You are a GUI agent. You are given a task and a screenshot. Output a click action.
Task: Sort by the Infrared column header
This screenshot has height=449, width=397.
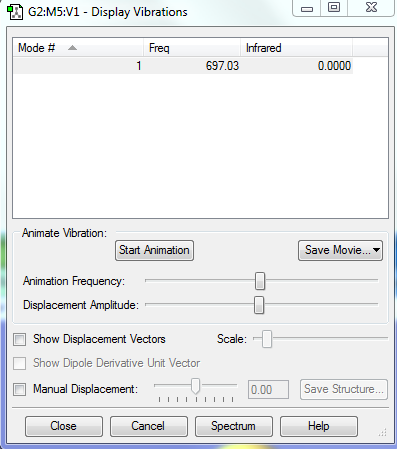(296, 48)
